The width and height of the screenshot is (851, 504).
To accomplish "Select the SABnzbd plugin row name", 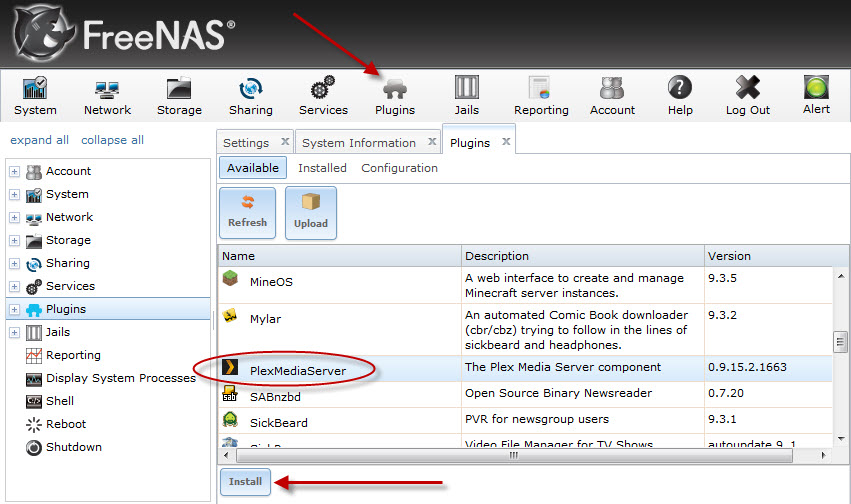I will click(275, 397).
